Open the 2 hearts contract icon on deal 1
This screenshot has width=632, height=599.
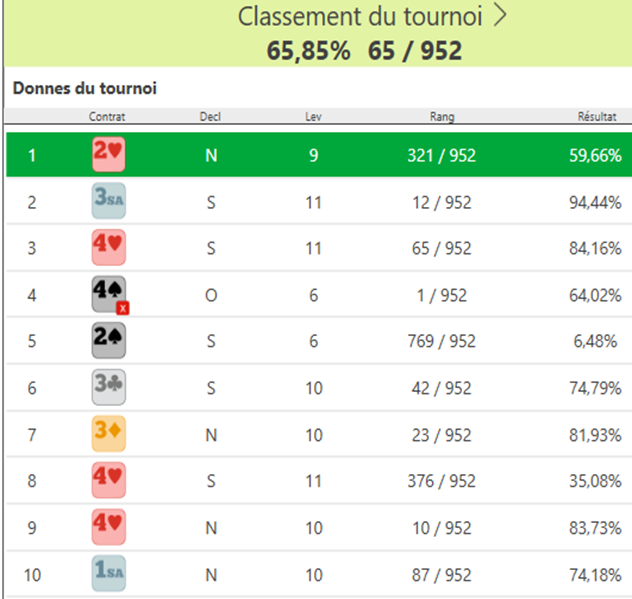[x=108, y=154]
